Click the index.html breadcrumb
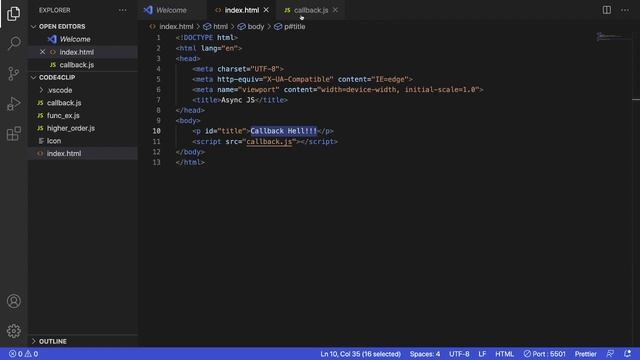640x360 pixels. 176,27
